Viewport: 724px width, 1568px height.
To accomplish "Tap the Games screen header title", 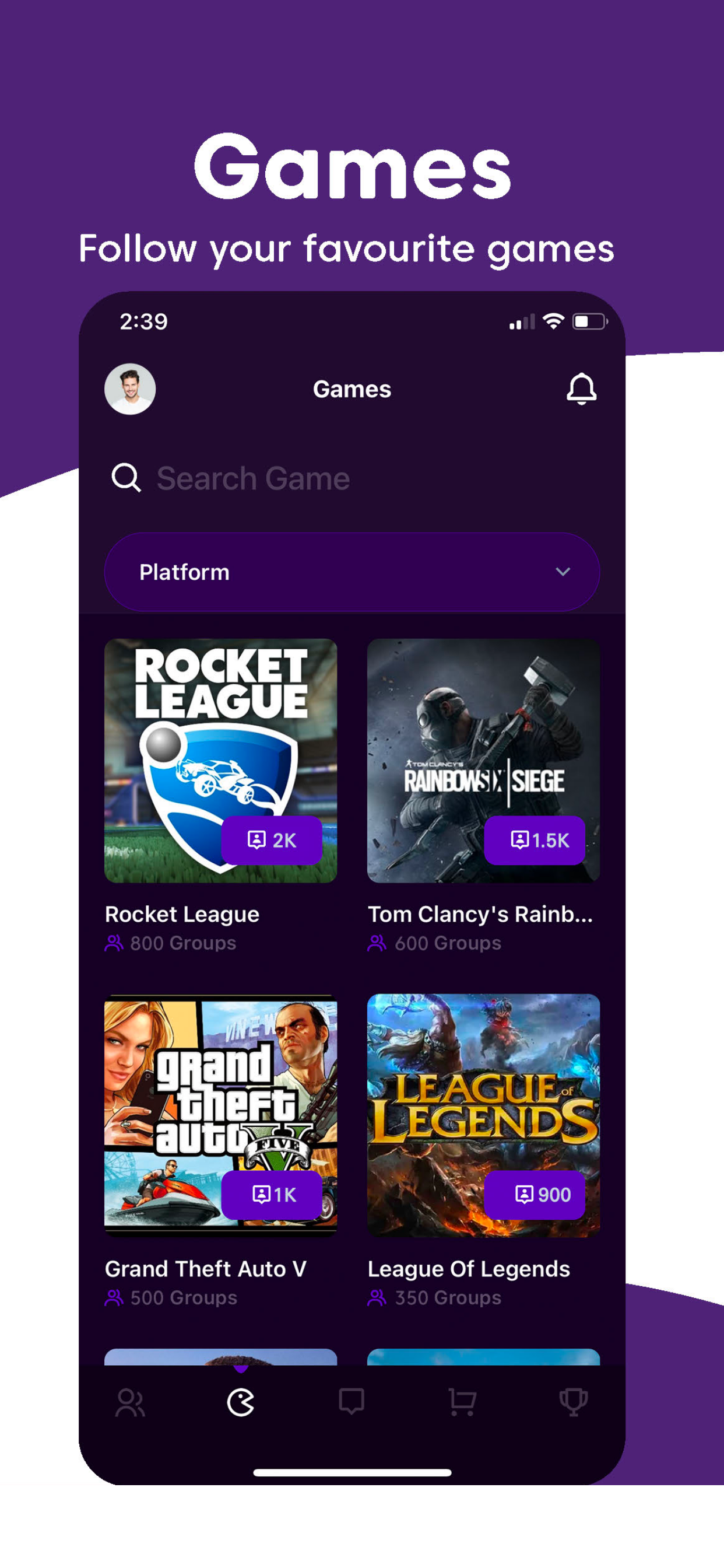I will (x=352, y=389).
